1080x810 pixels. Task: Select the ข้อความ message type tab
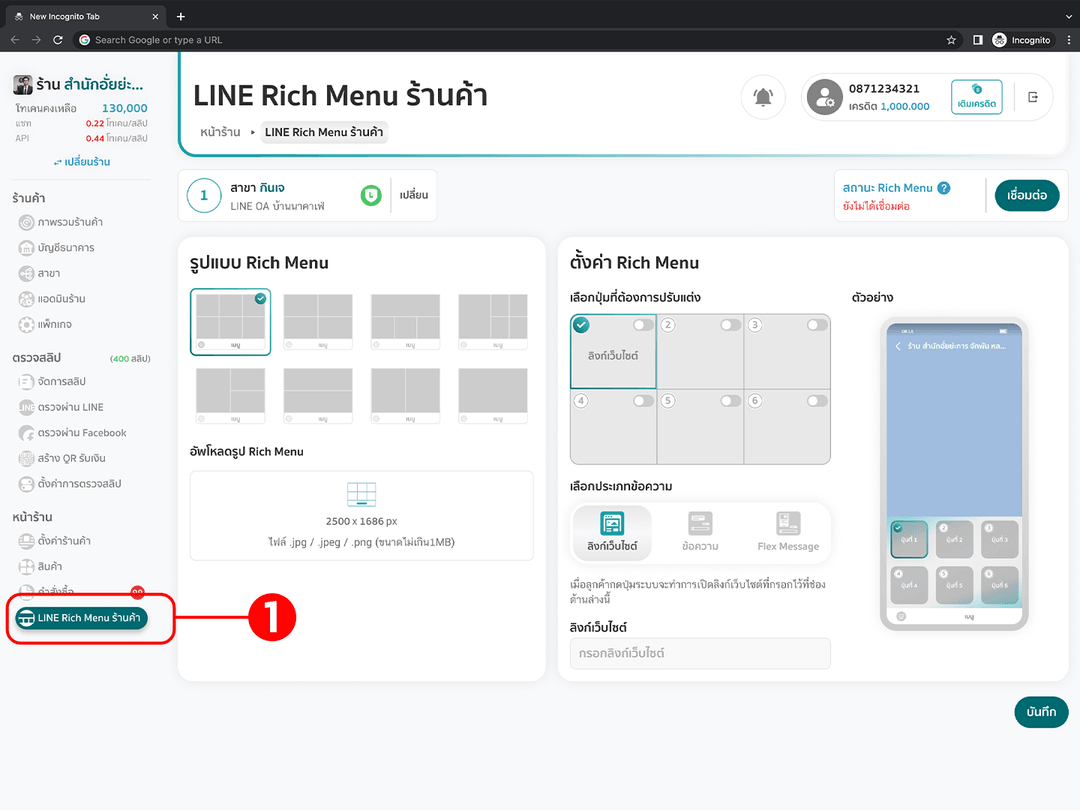pyautogui.click(x=700, y=532)
